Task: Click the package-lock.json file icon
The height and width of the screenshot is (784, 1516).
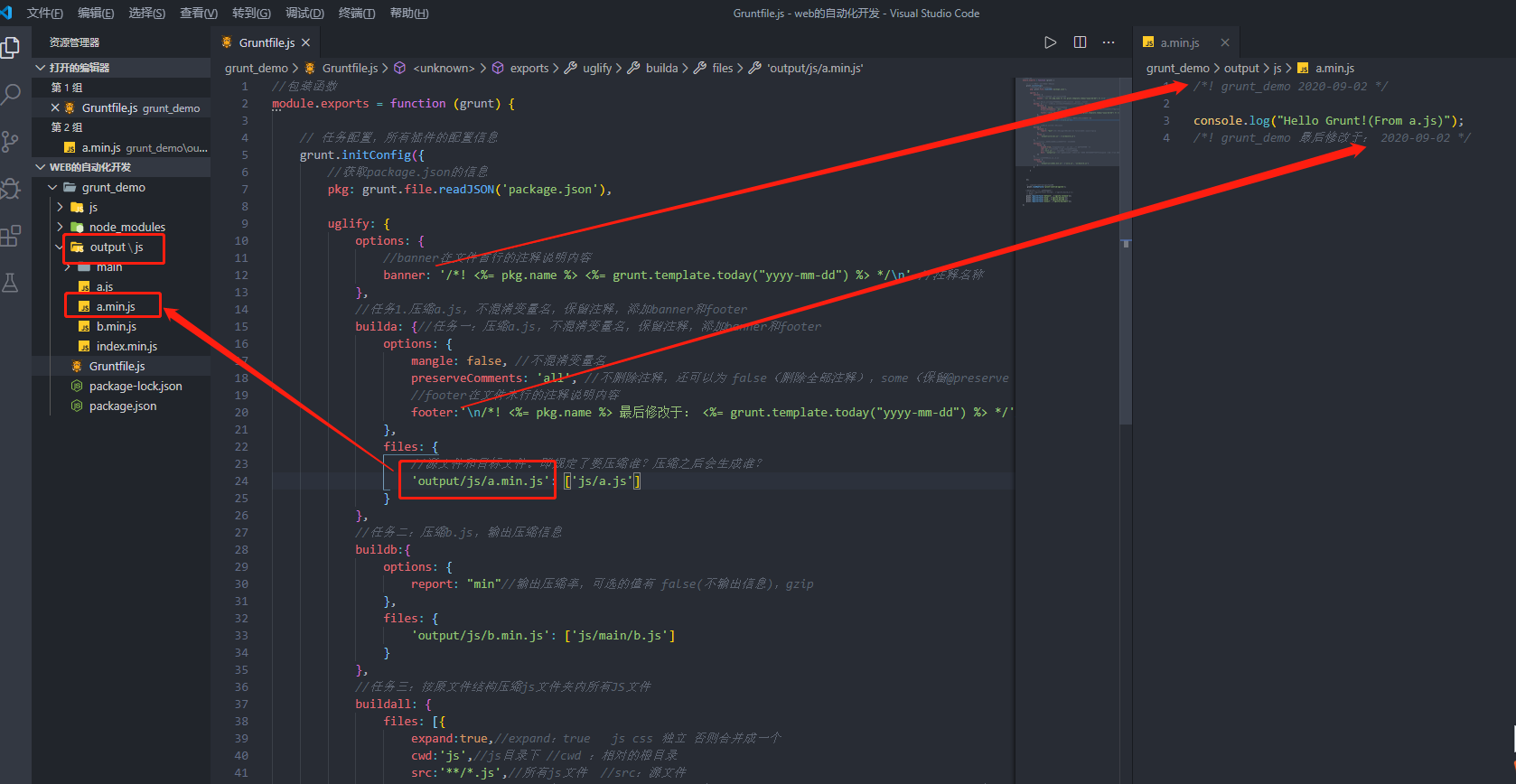Action: pos(77,386)
